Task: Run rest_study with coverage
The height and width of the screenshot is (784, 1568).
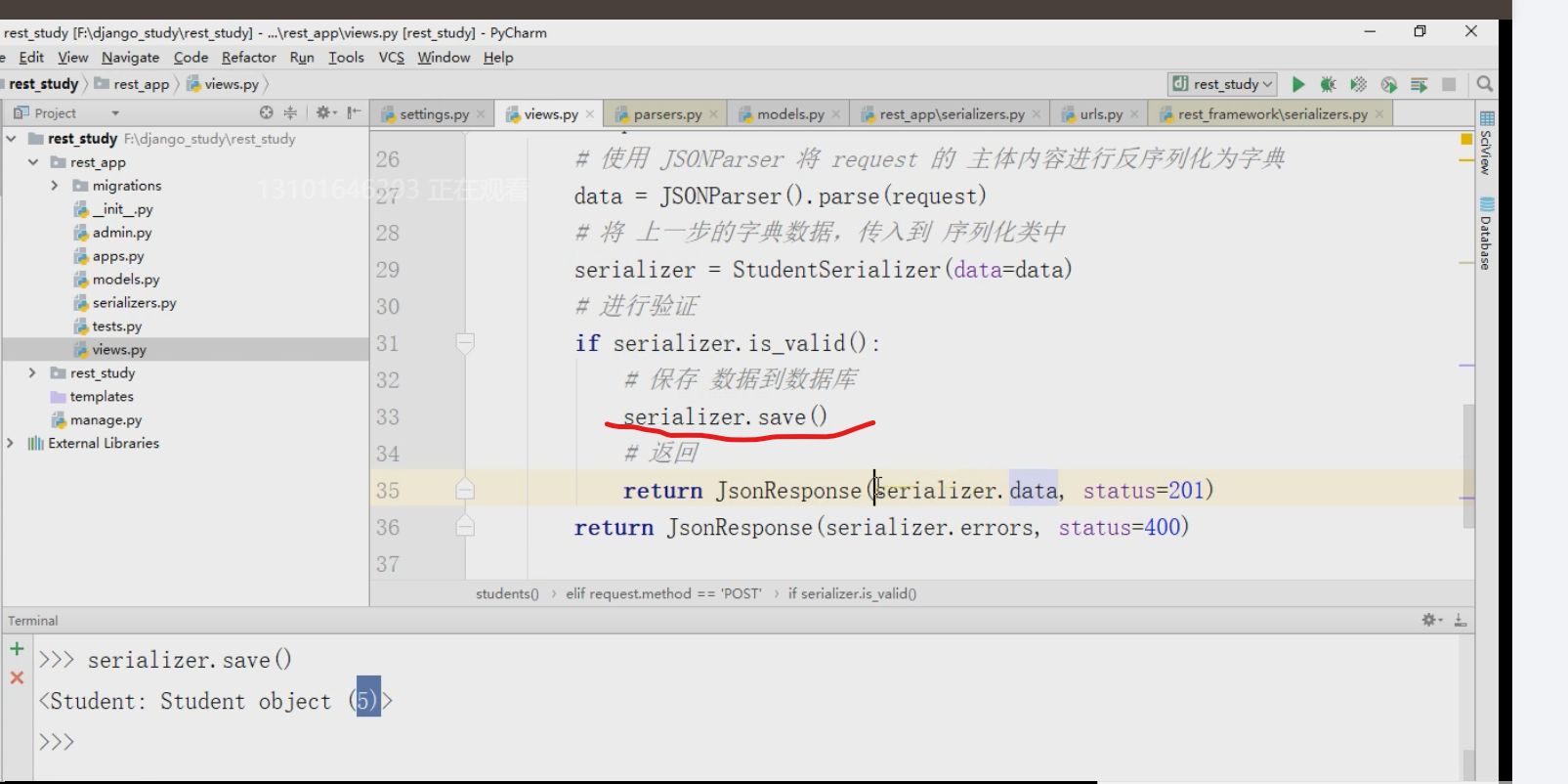Action: pos(1358,84)
